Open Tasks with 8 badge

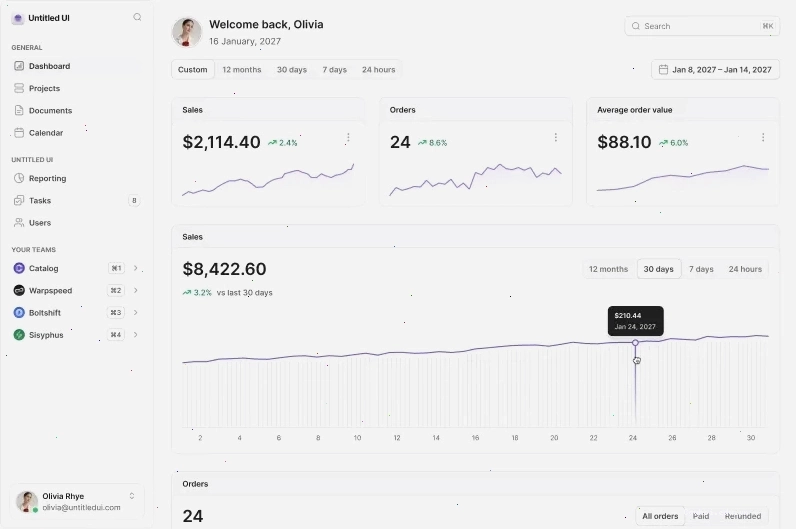(76, 201)
